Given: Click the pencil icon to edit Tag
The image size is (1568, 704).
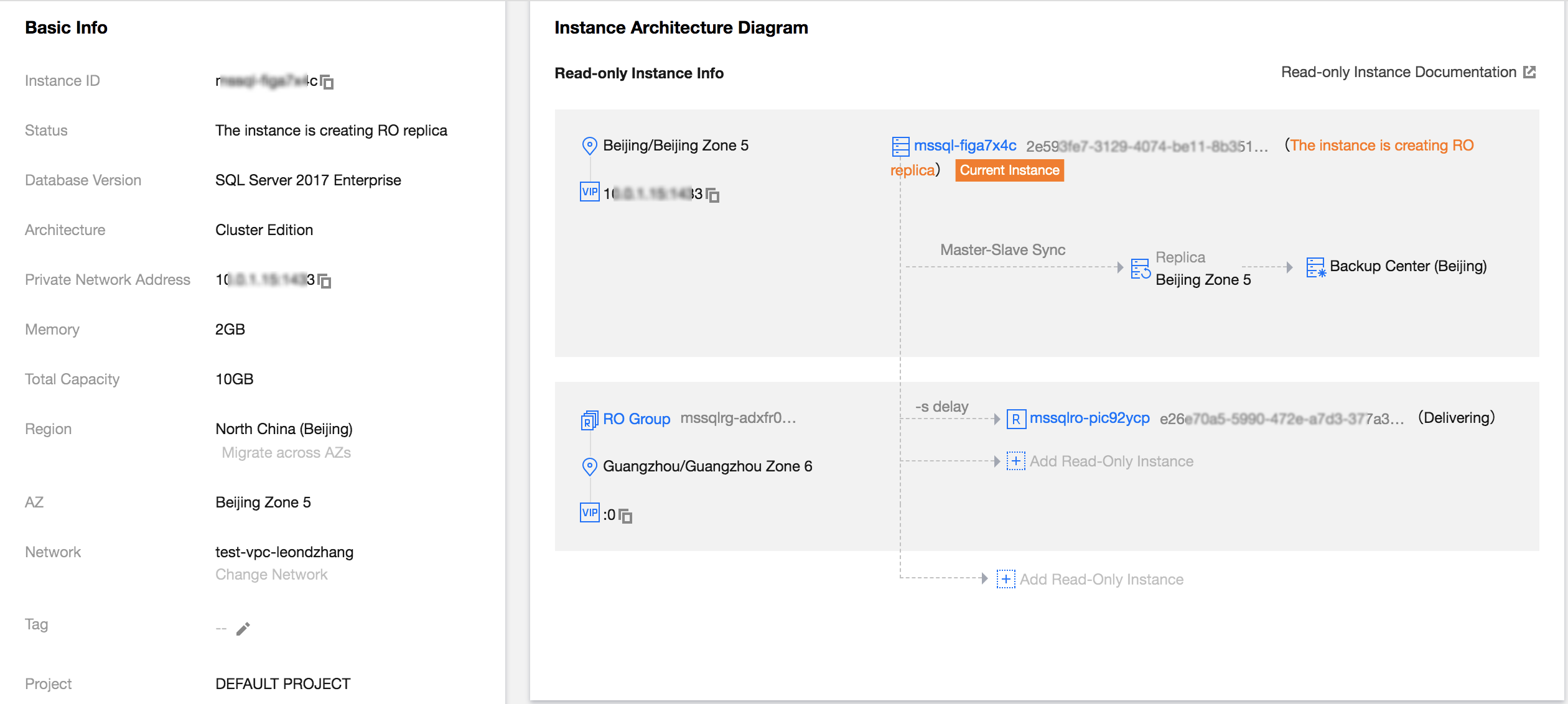Looking at the screenshot, I should pyautogui.click(x=243, y=628).
